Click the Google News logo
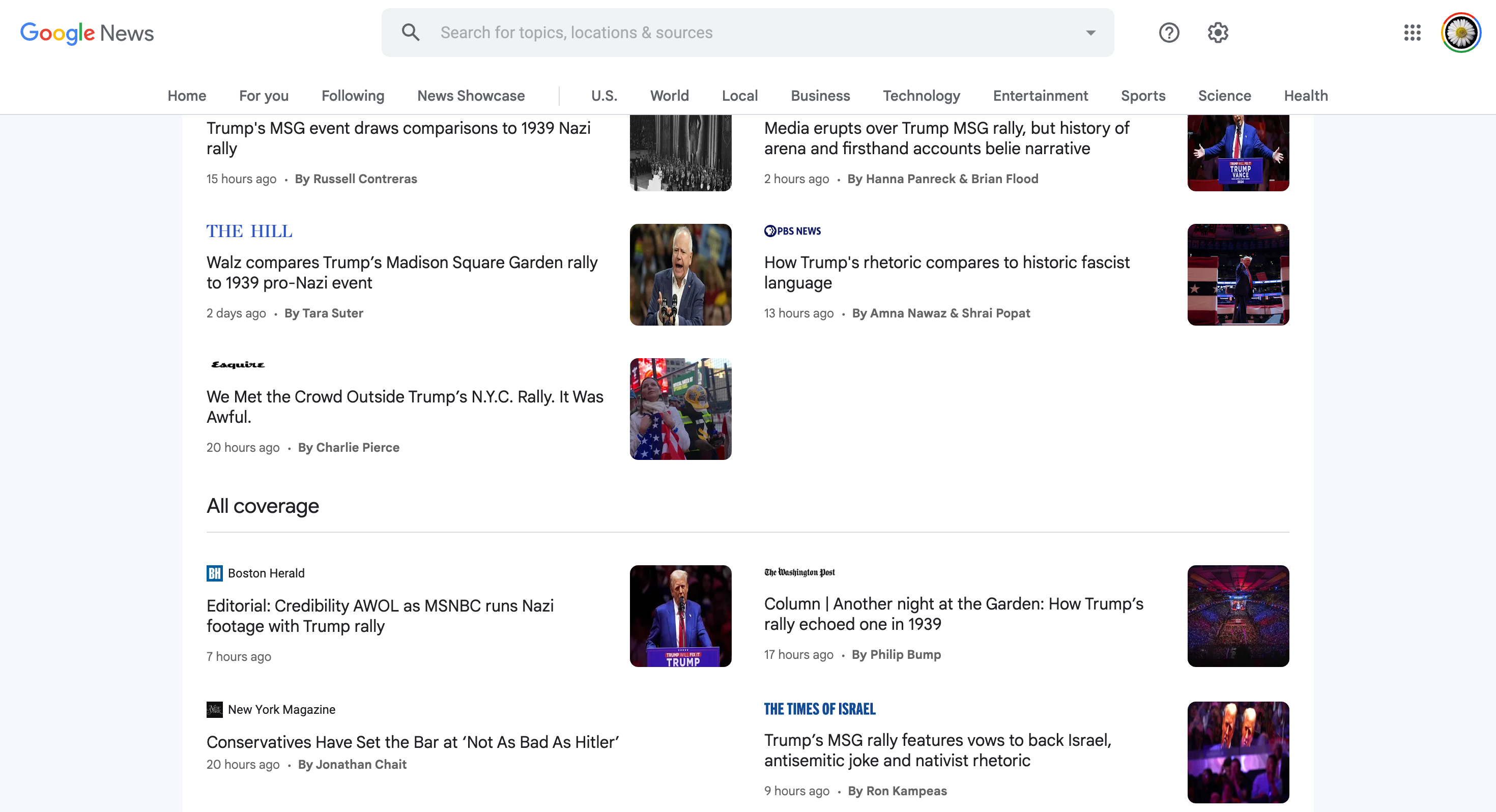 (x=87, y=33)
